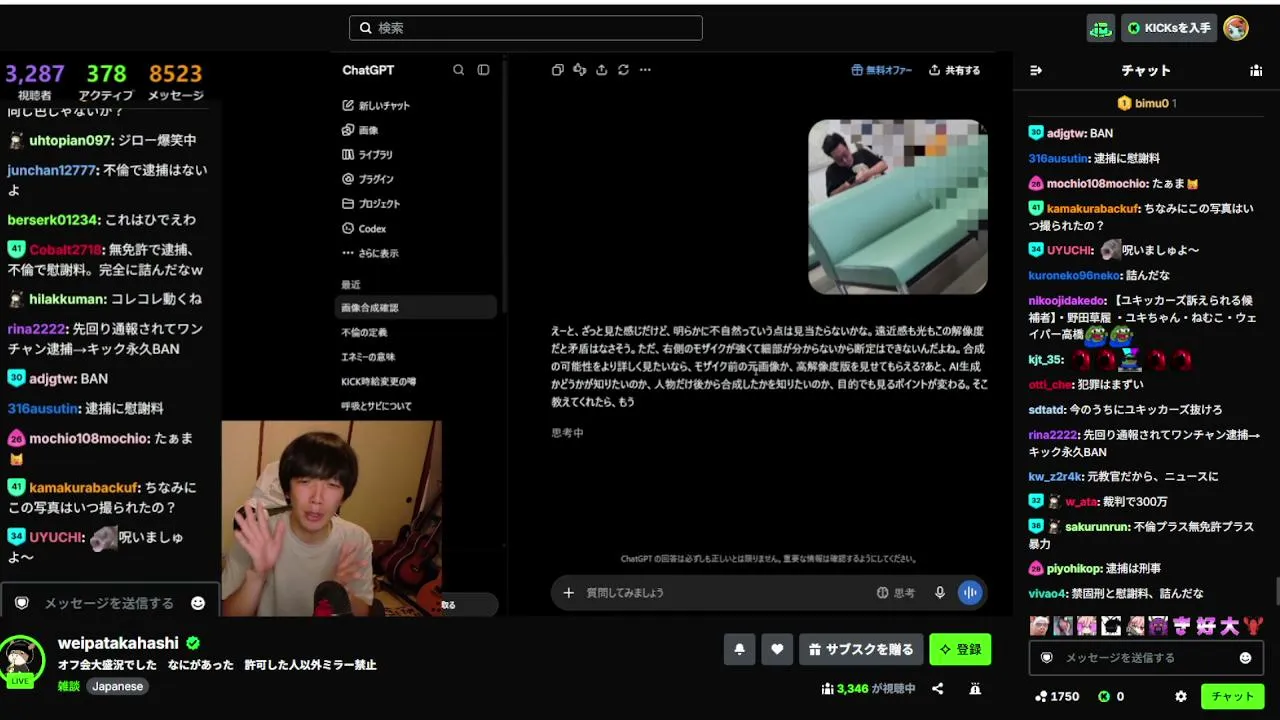Screen dimensions: 1280x720
Task: Click the 共有する share button in ChatGPT
Action: [x=954, y=70]
